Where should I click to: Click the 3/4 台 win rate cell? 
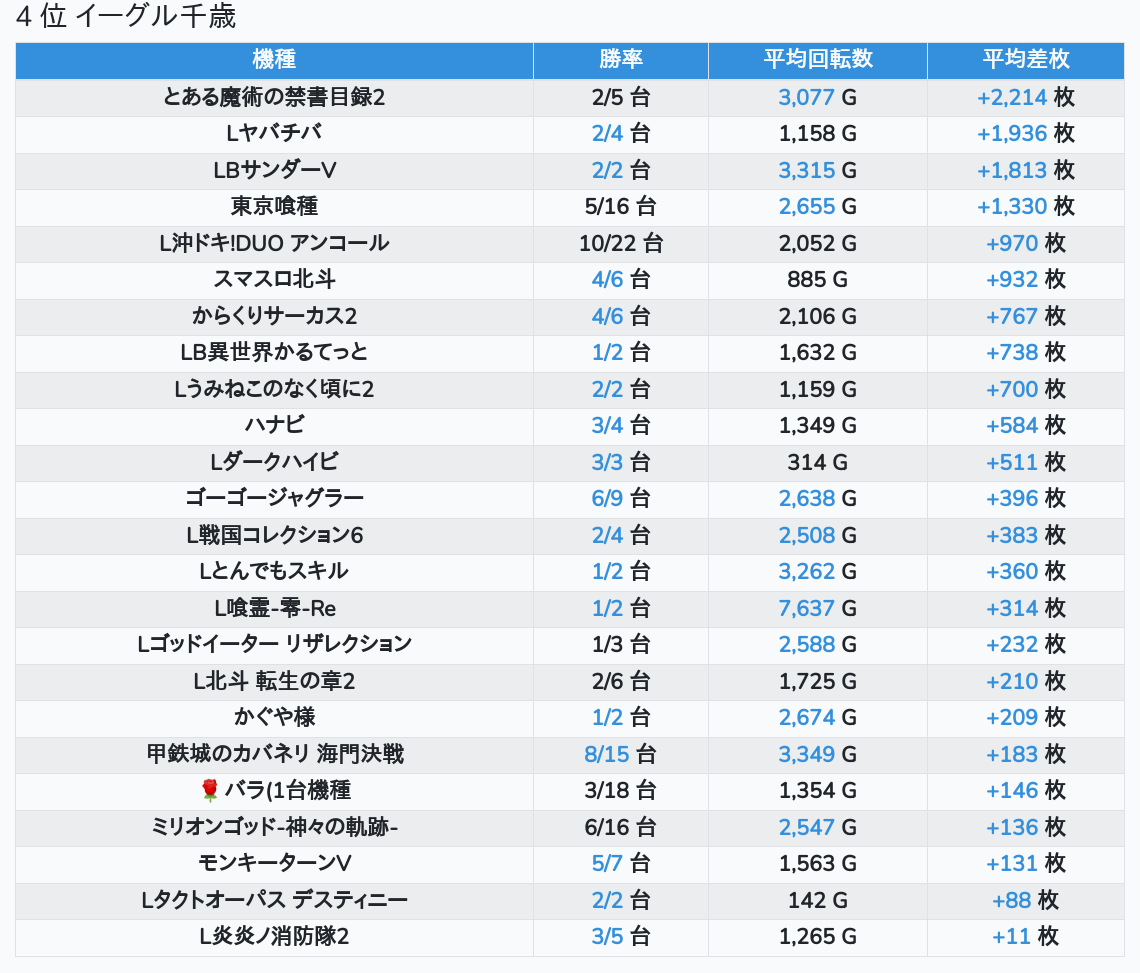[x=620, y=425]
